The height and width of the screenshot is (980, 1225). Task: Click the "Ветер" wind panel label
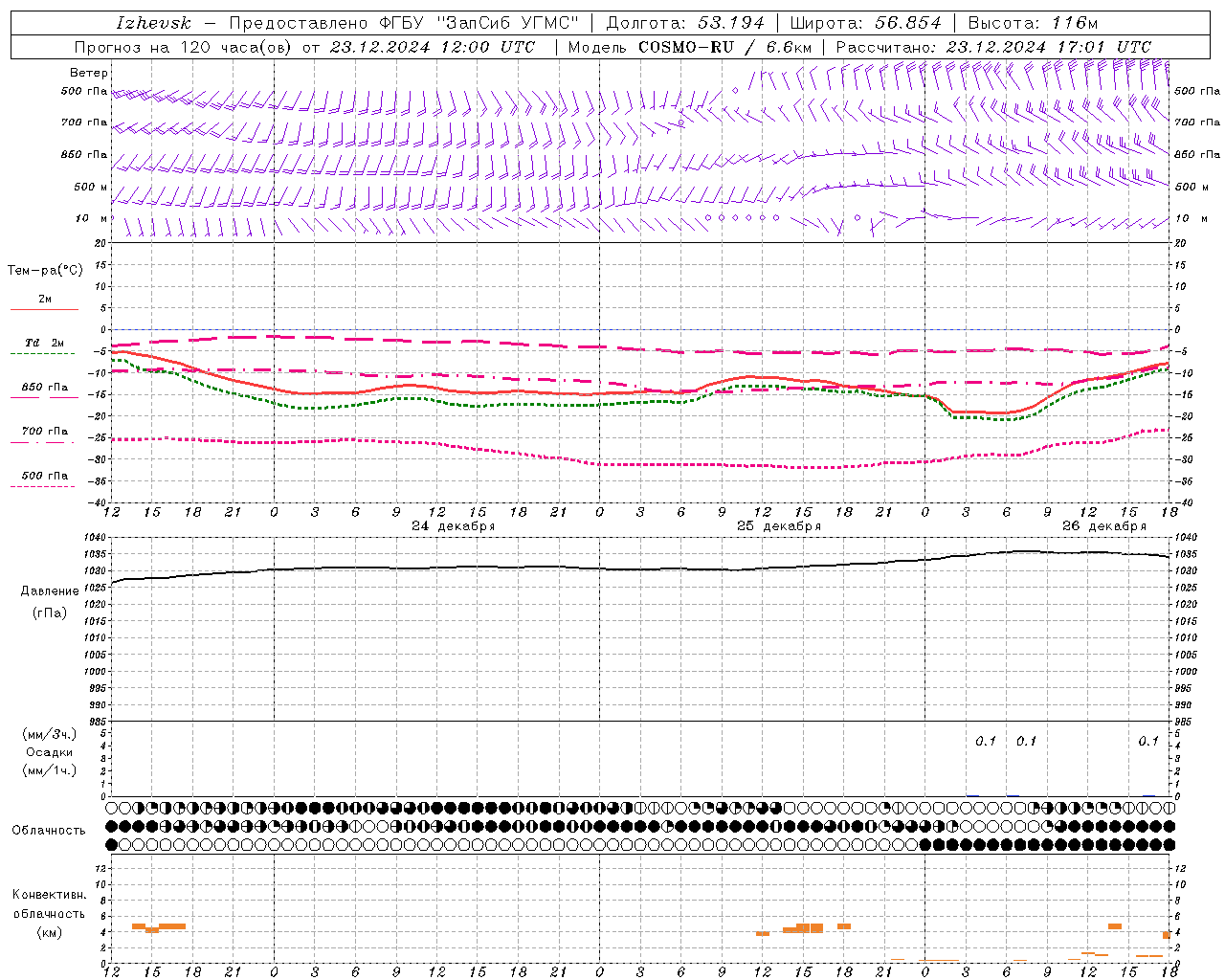pyautogui.click(x=89, y=73)
